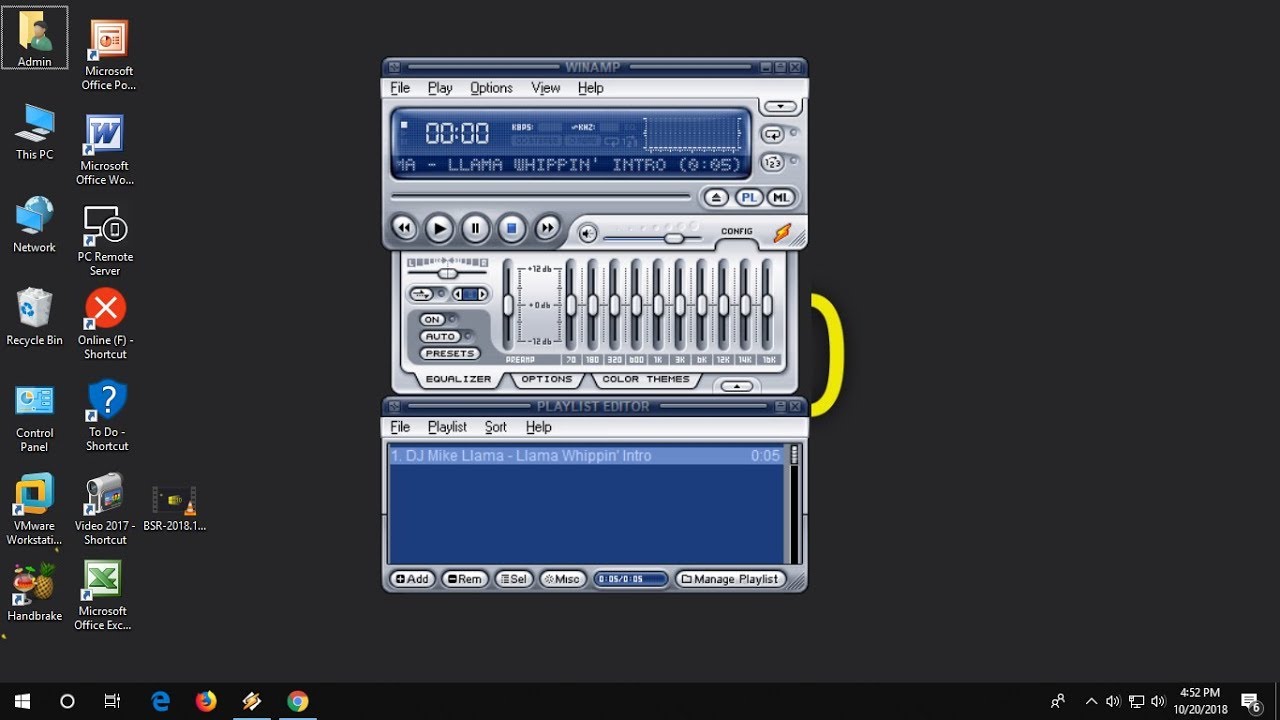Open Chrome from the taskbar

297,701
